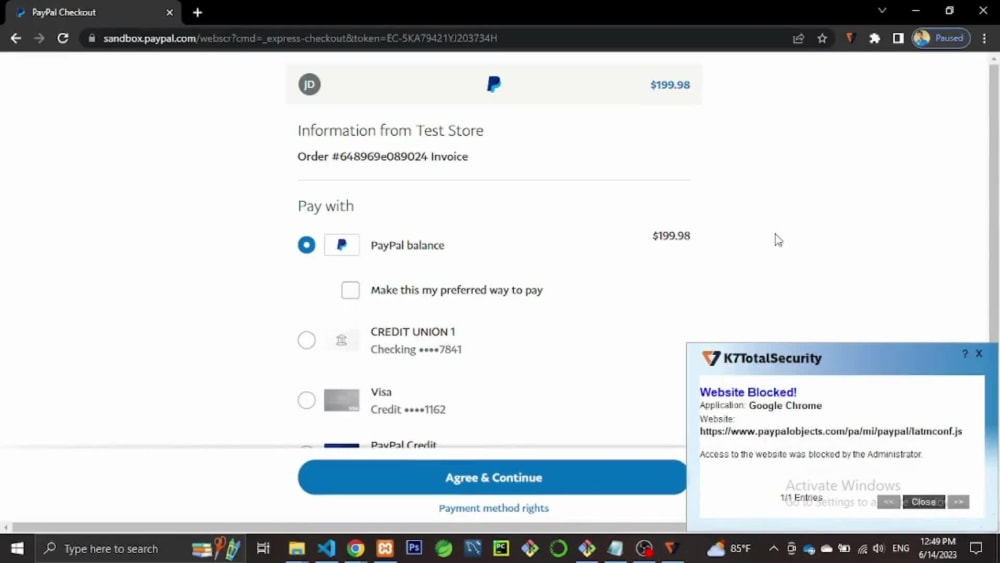Open the K7 security browser extension
Screen dimensions: 1000x563
click(x=850, y=38)
